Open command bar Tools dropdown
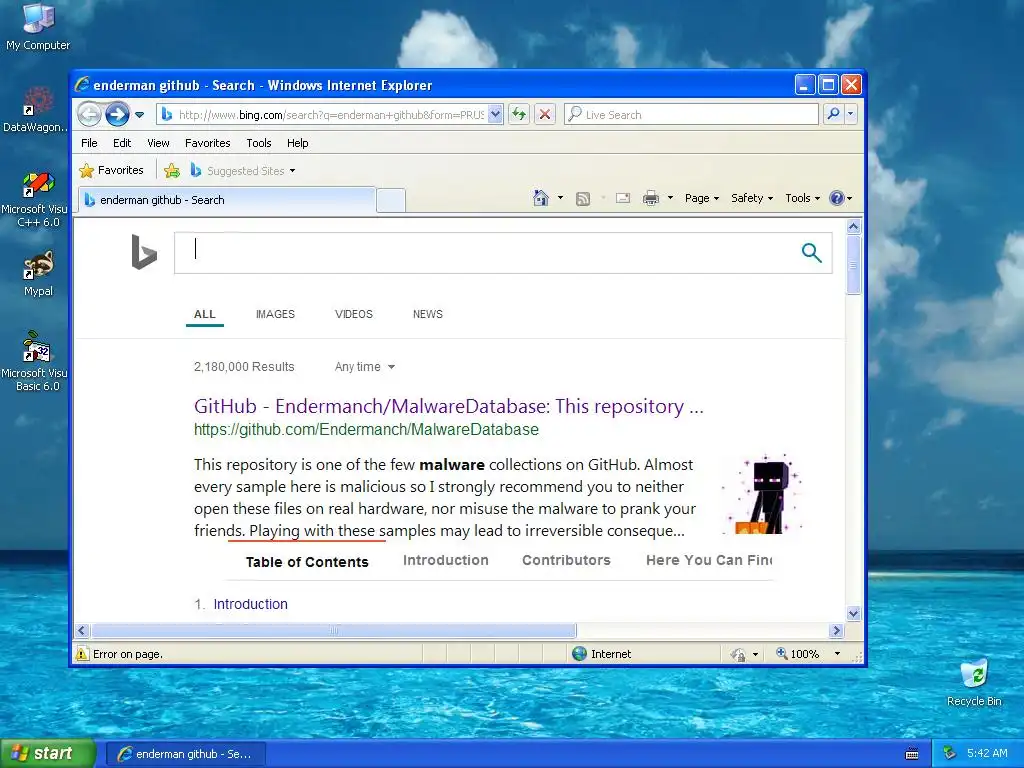This screenshot has height=768, width=1024. pyautogui.click(x=802, y=198)
